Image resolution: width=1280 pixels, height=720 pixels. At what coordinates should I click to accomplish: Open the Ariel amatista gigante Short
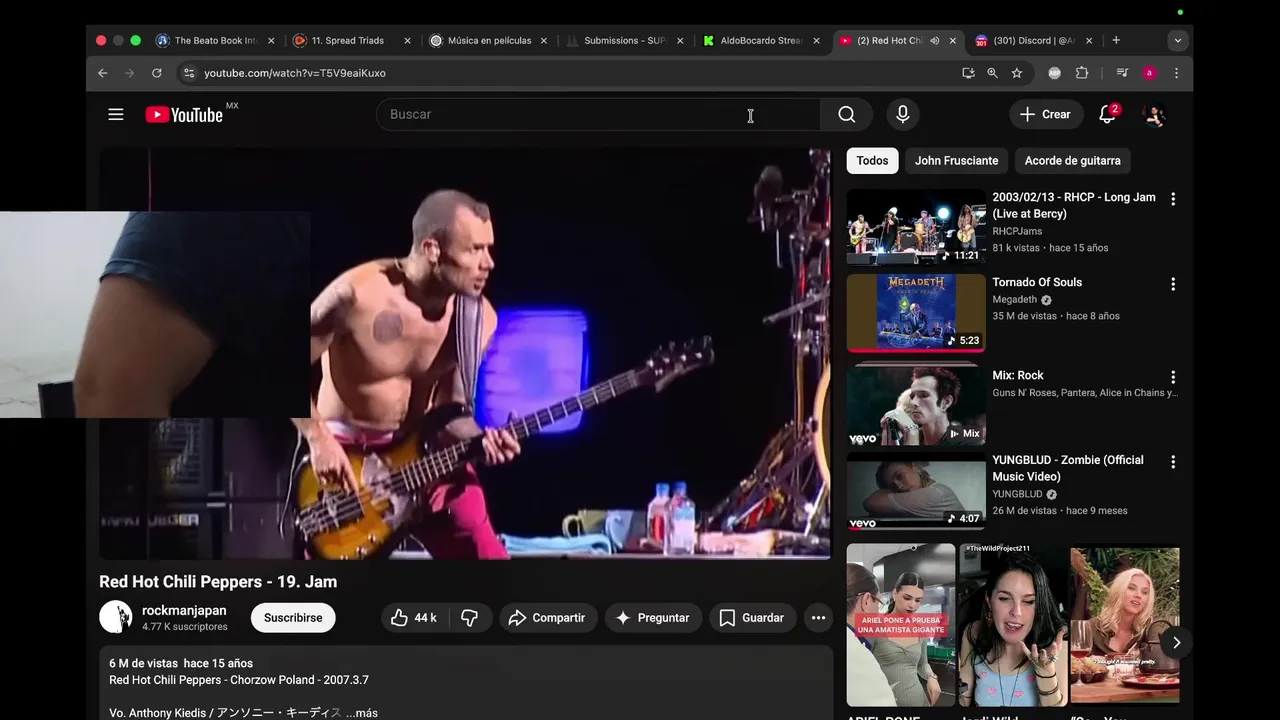[x=901, y=625]
